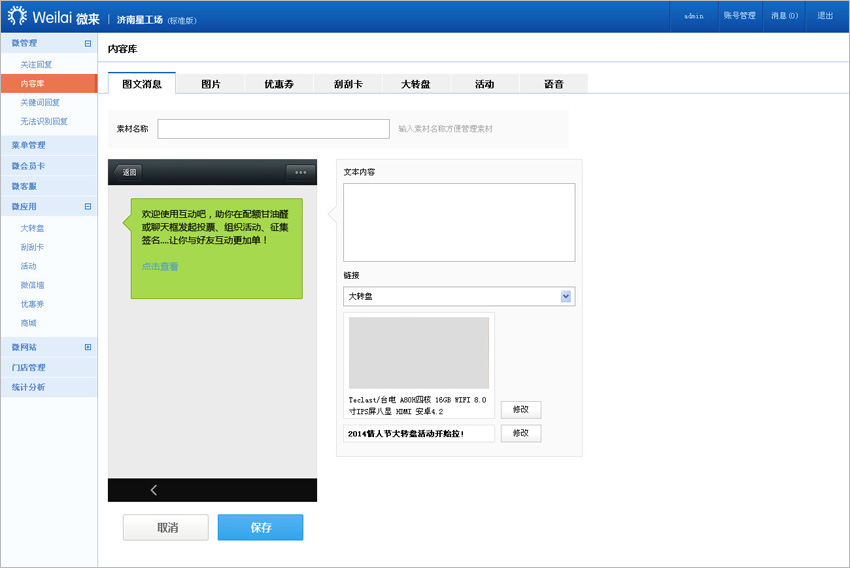Expand the 微网站 section plus icon
Screen dimensions: 850x568
[x=88, y=347]
